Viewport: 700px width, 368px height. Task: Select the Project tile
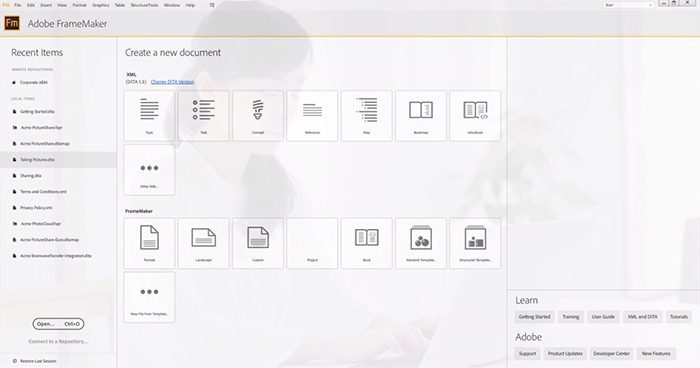[x=312, y=243]
